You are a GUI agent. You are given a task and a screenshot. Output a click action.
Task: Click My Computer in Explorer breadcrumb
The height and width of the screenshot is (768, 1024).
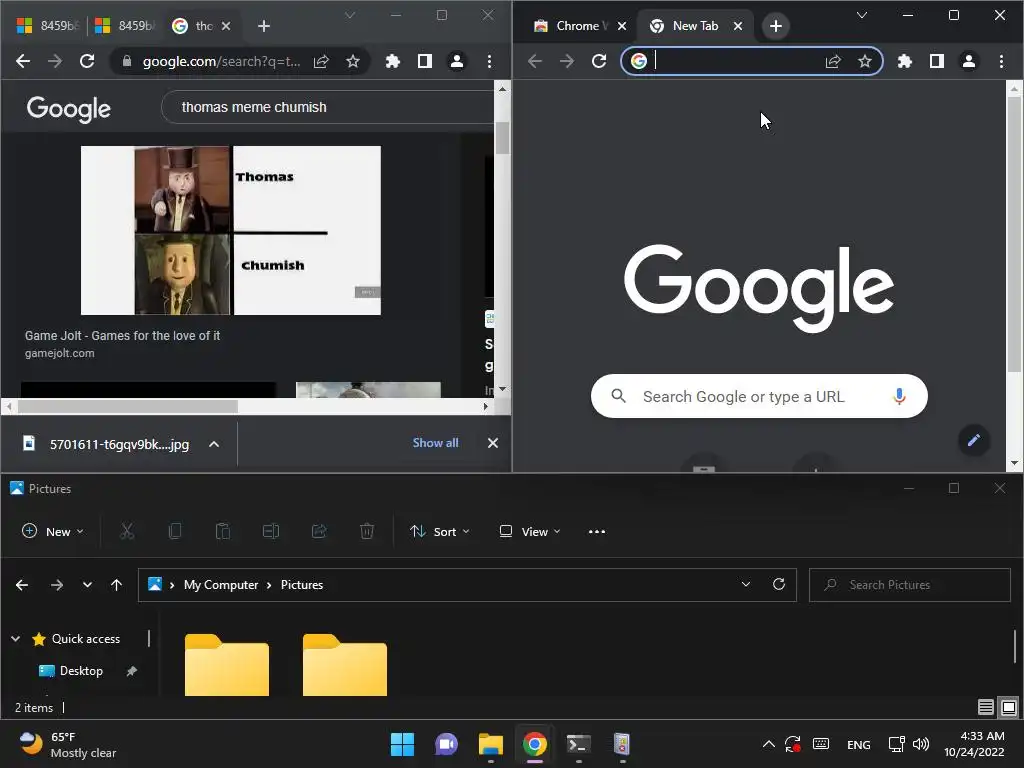coord(221,584)
